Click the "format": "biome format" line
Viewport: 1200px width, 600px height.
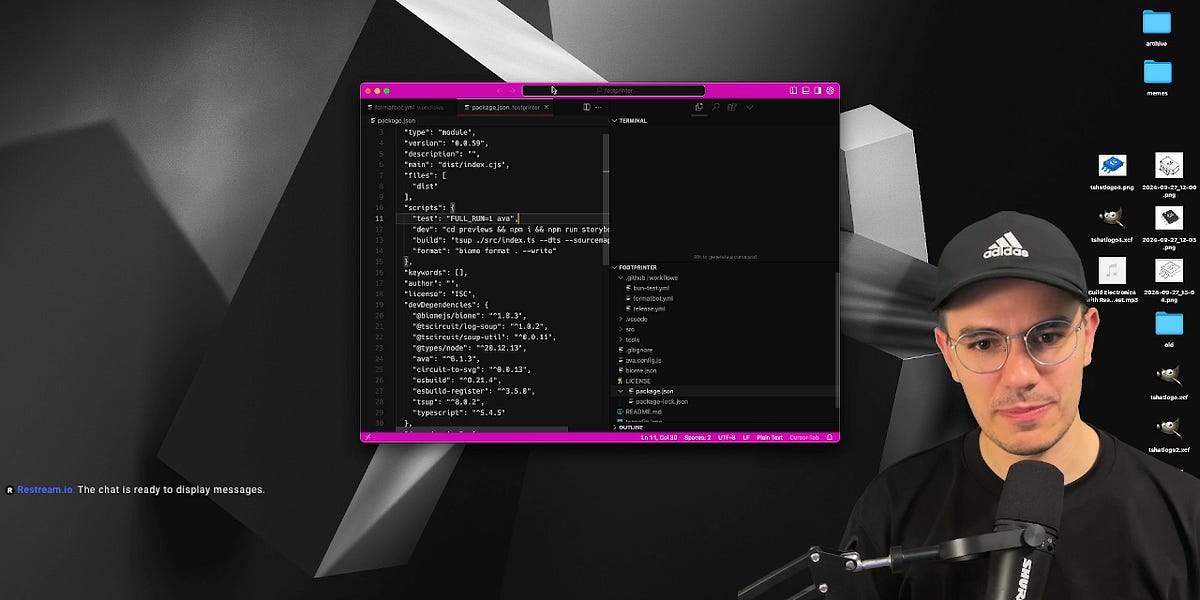click(484, 251)
